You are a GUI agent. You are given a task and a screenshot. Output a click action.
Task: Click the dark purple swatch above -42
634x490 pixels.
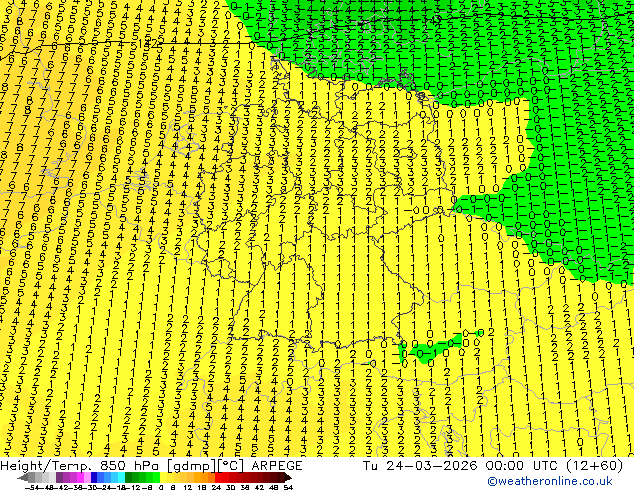(x=59, y=478)
